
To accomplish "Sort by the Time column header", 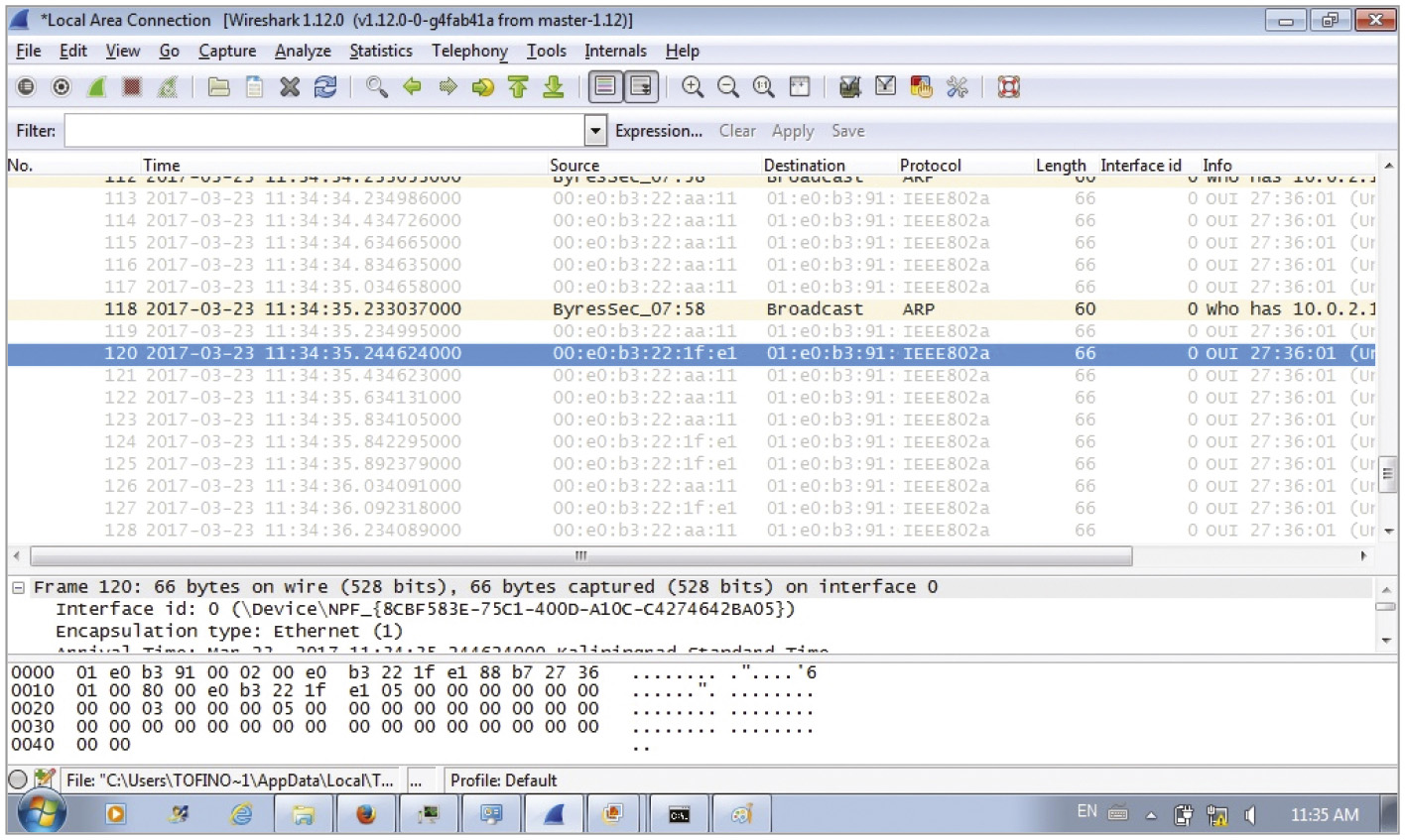I will [162, 165].
